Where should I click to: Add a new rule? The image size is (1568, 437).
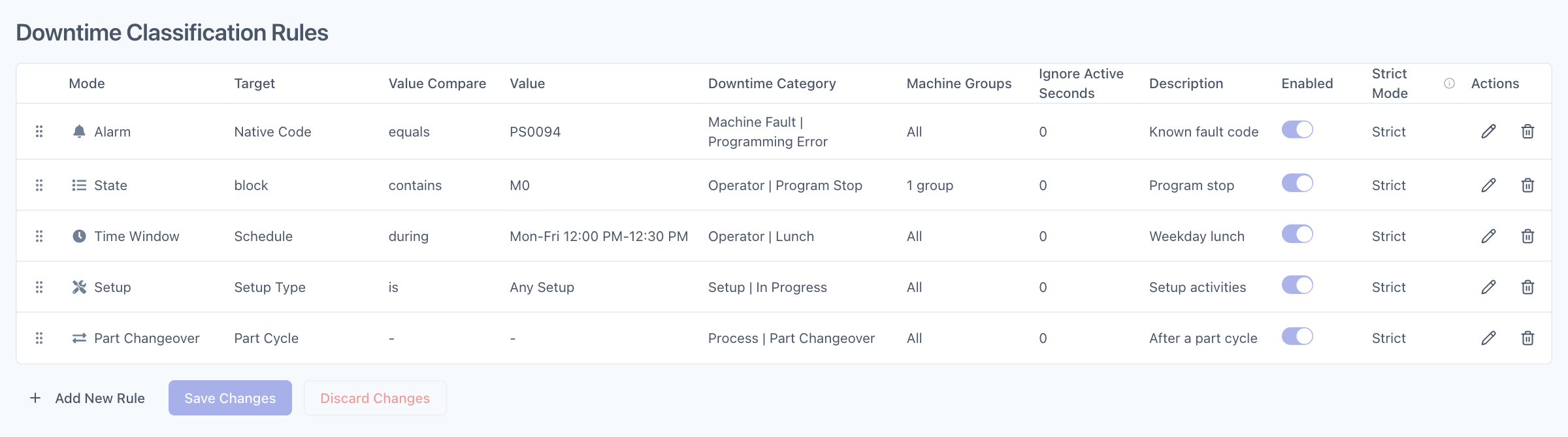[x=87, y=398]
